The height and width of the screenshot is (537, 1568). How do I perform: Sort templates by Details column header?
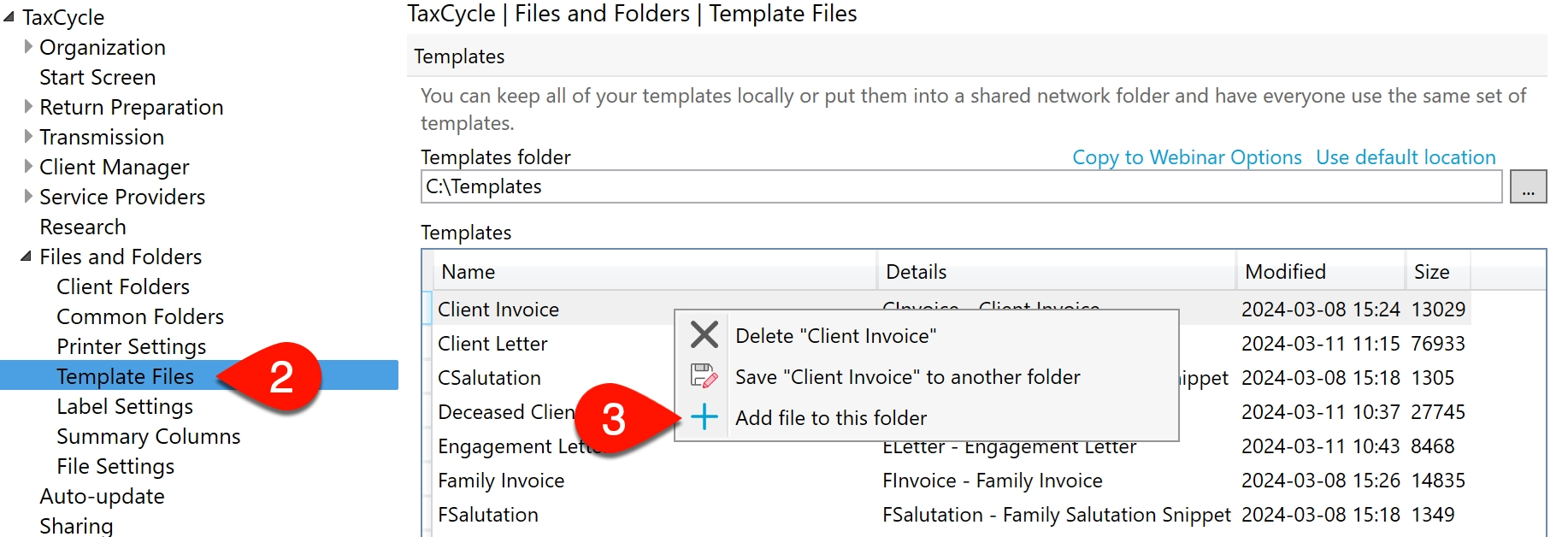[1057, 272]
